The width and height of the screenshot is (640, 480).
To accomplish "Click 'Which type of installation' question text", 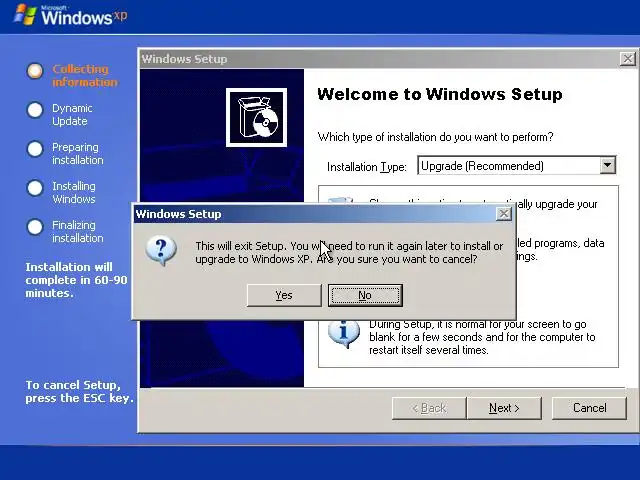I will [x=436, y=137].
